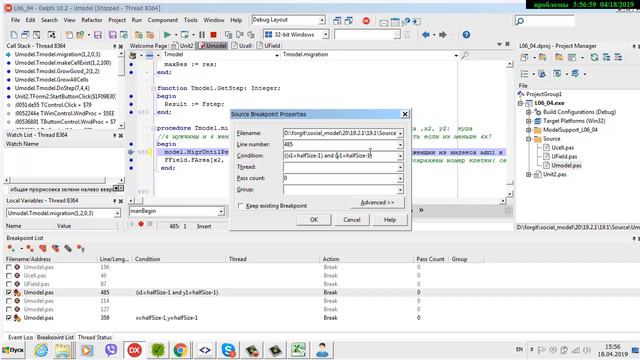The width and height of the screenshot is (640, 360).
Task: Enable the Umodel.pas line 114 breakpoint checkbox
Action: coord(9,301)
